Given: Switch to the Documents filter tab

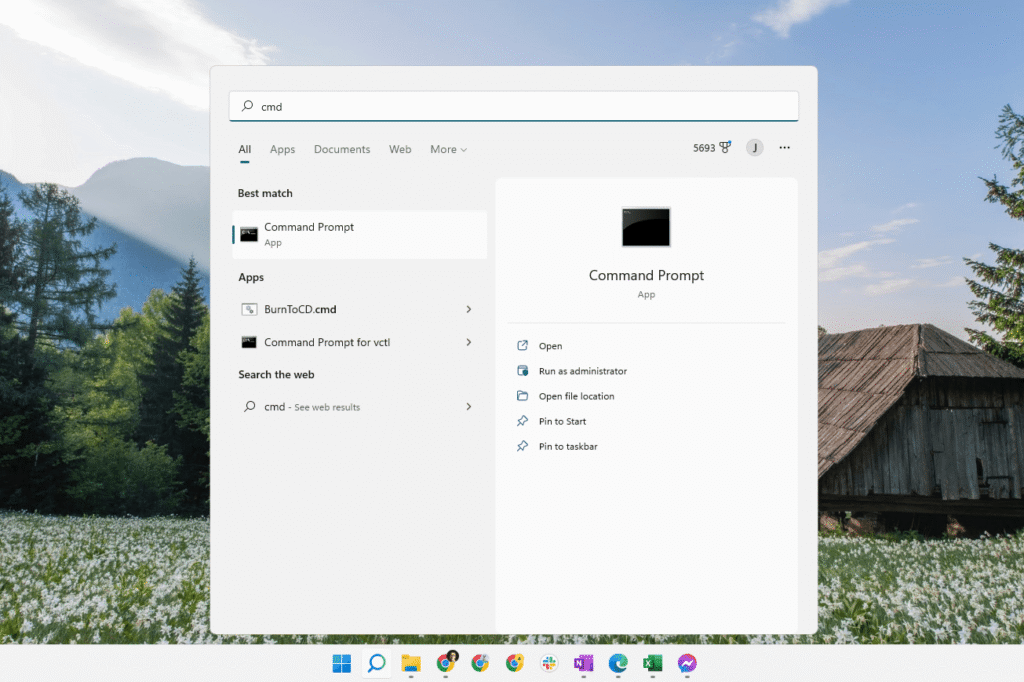Looking at the screenshot, I should coord(342,150).
